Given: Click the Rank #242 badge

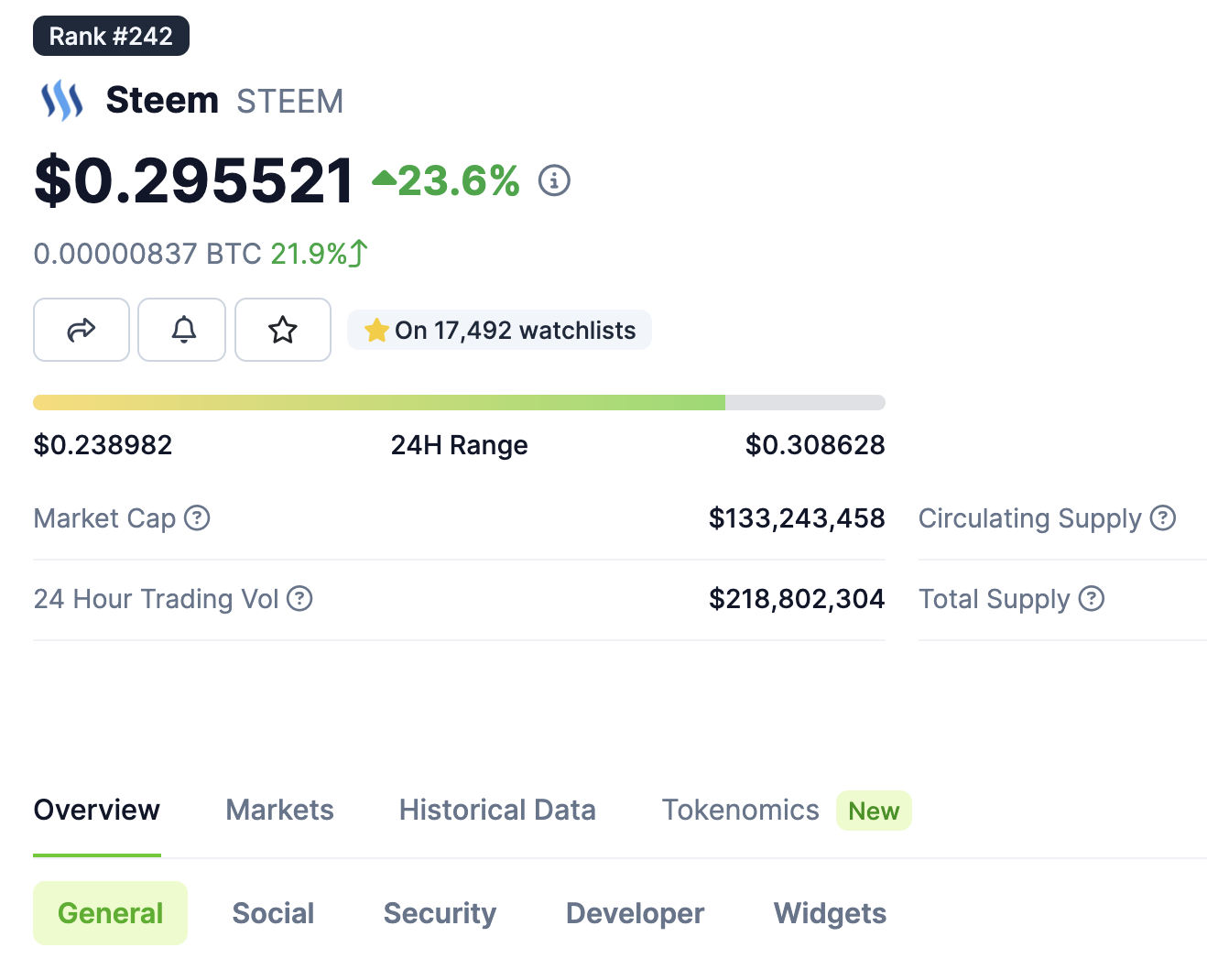Looking at the screenshot, I should point(111,36).
